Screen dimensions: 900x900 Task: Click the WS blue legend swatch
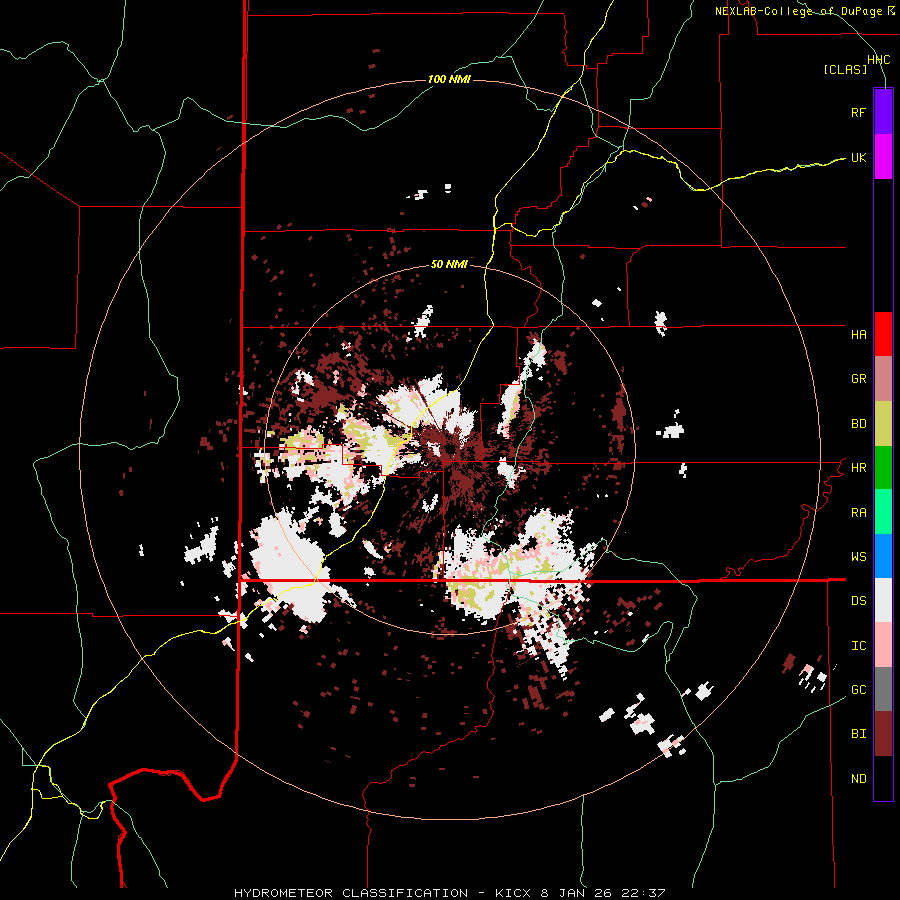click(883, 556)
